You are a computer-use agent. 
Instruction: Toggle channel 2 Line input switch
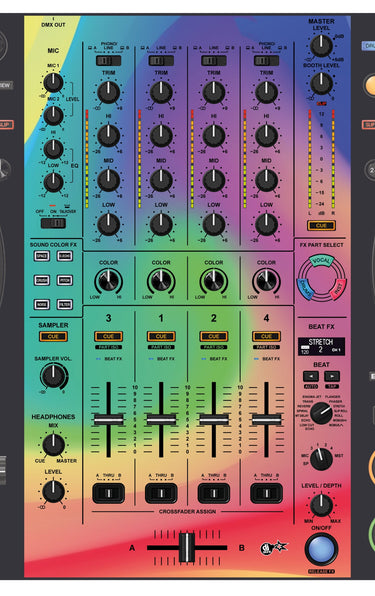(214, 60)
